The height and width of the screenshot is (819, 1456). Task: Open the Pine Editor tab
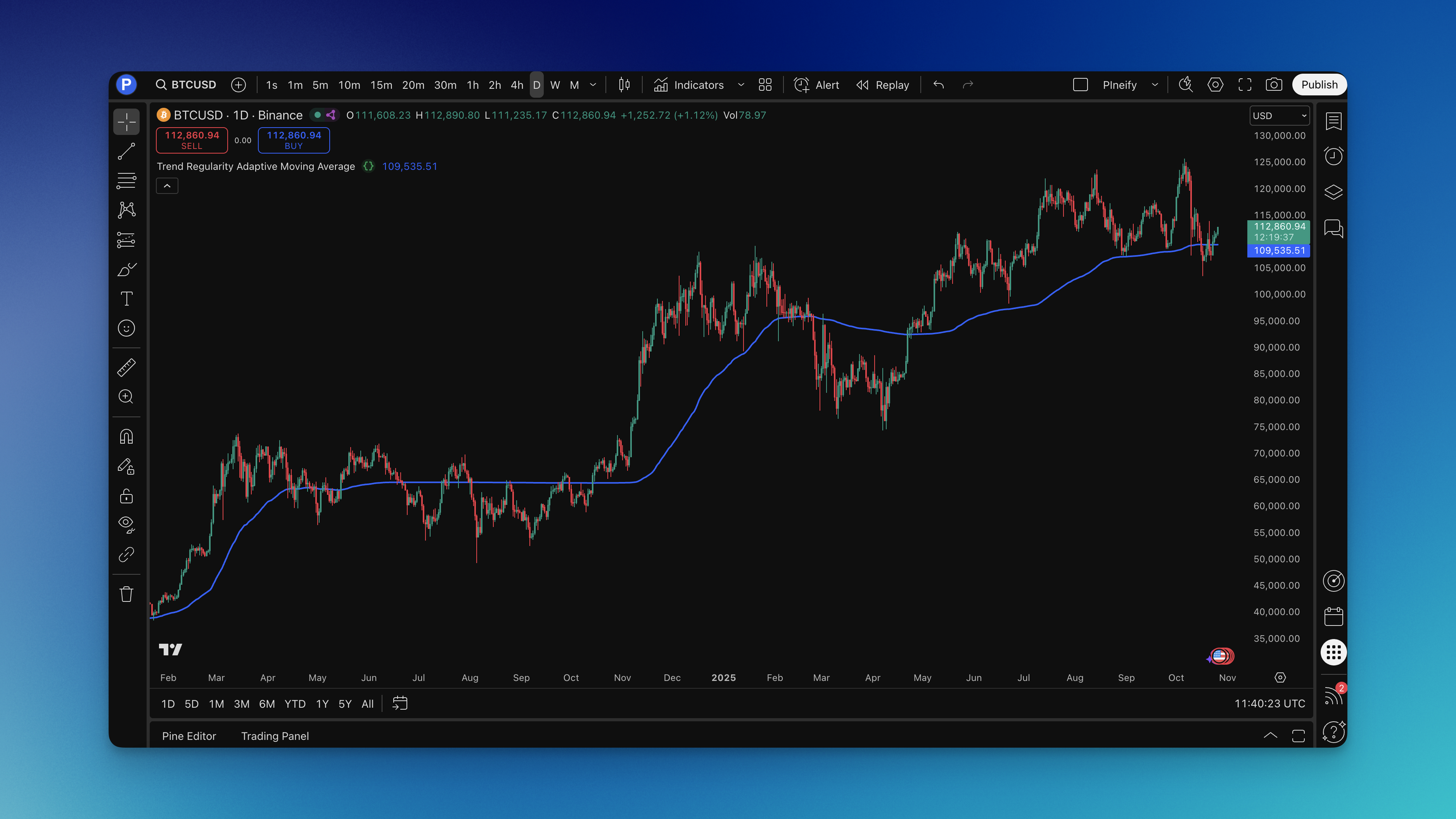point(189,736)
